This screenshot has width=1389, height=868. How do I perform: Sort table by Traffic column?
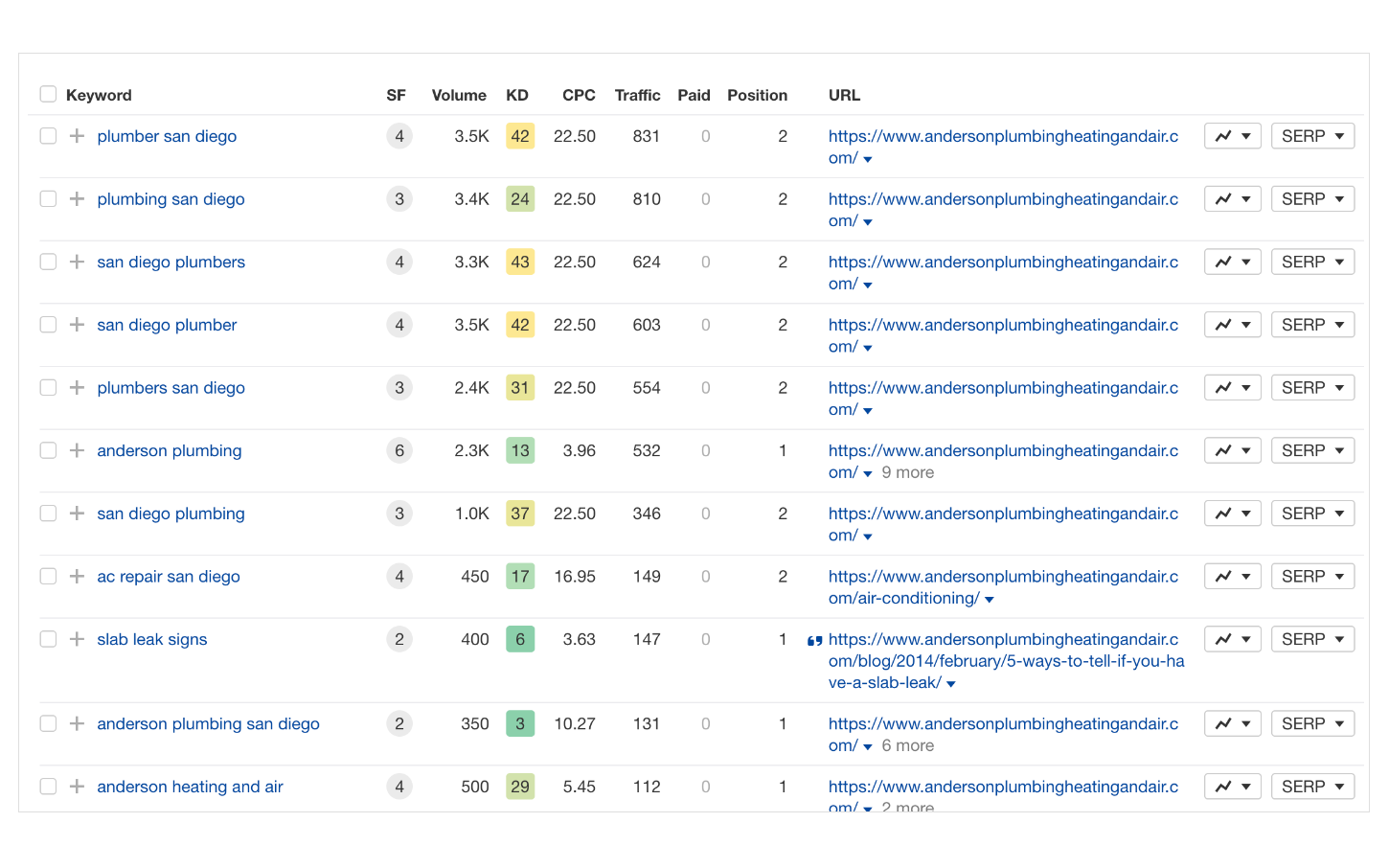pos(637,95)
